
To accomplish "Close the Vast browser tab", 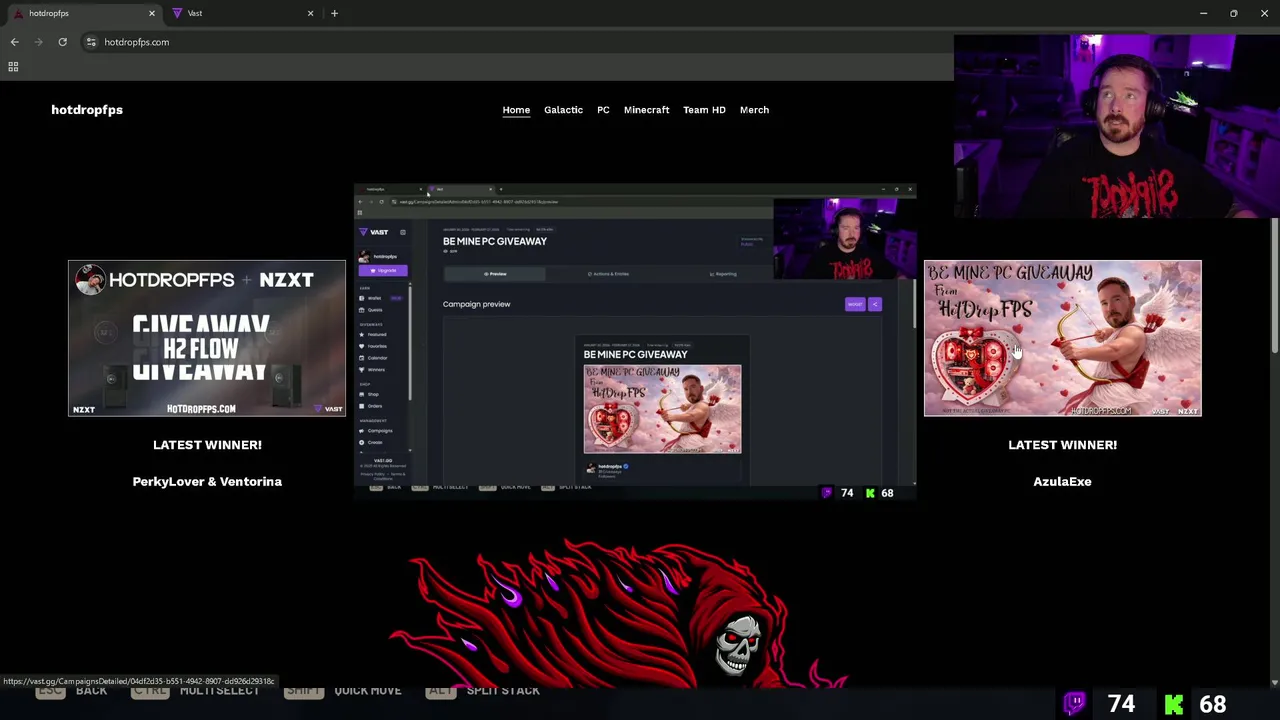I will point(310,13).
